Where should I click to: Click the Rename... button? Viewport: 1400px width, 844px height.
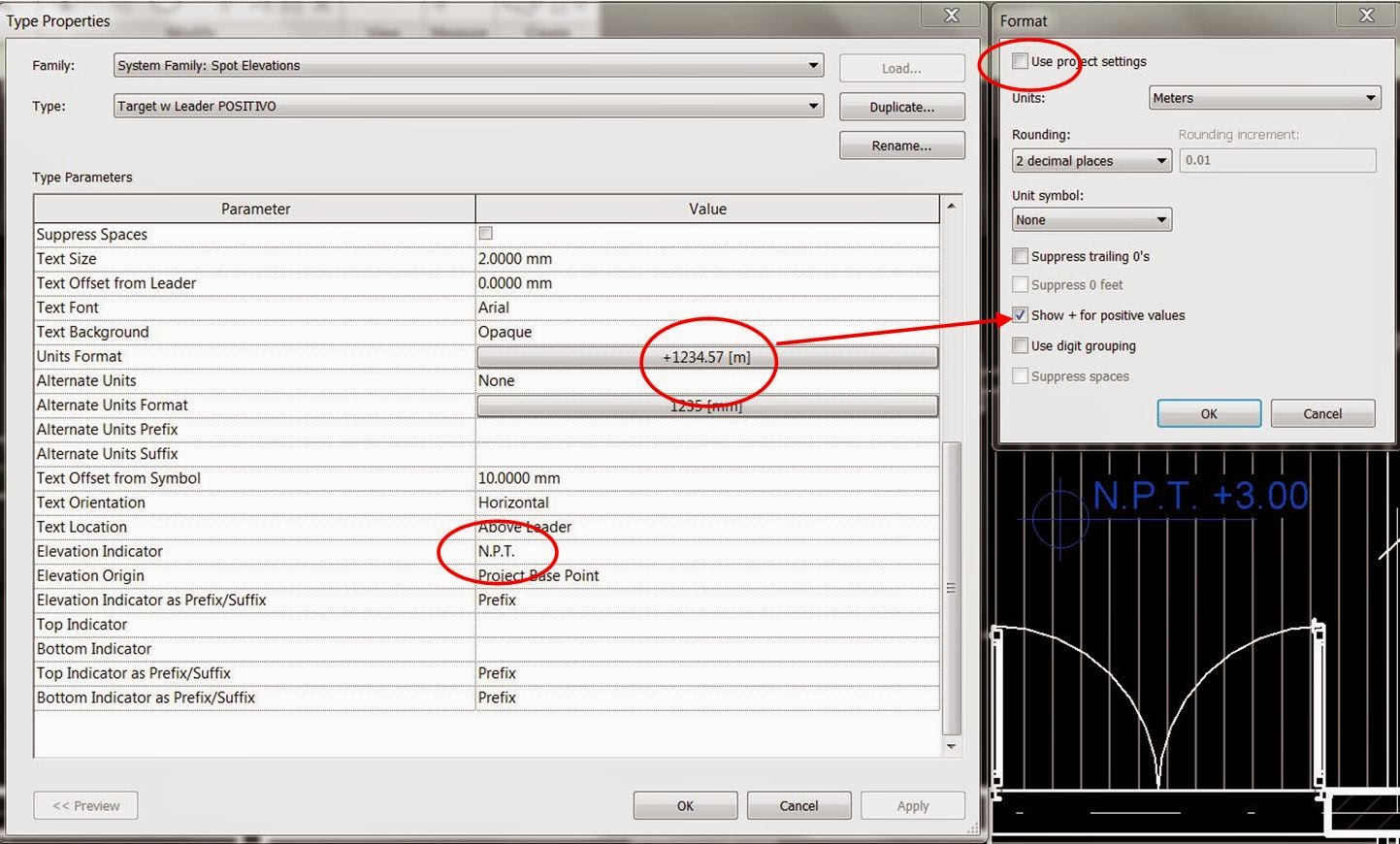[x=901, y=146]
